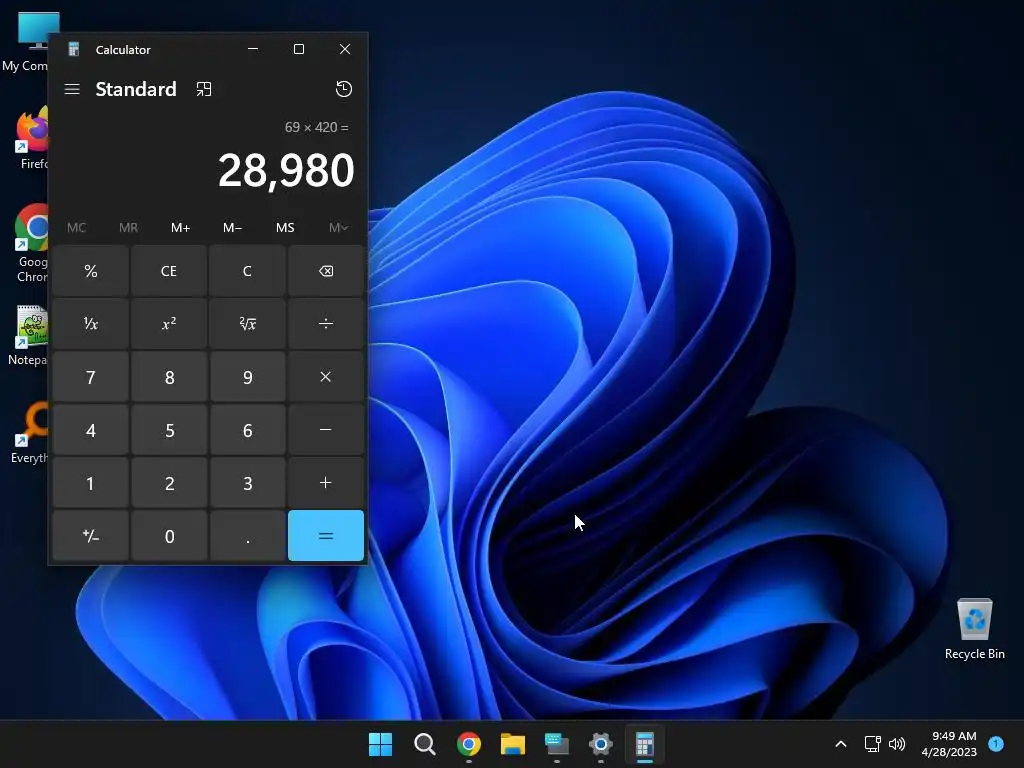The width and height of the screenshot is (1024, 768).
Task: Close the Calculator window
Action: click(345, 49)
